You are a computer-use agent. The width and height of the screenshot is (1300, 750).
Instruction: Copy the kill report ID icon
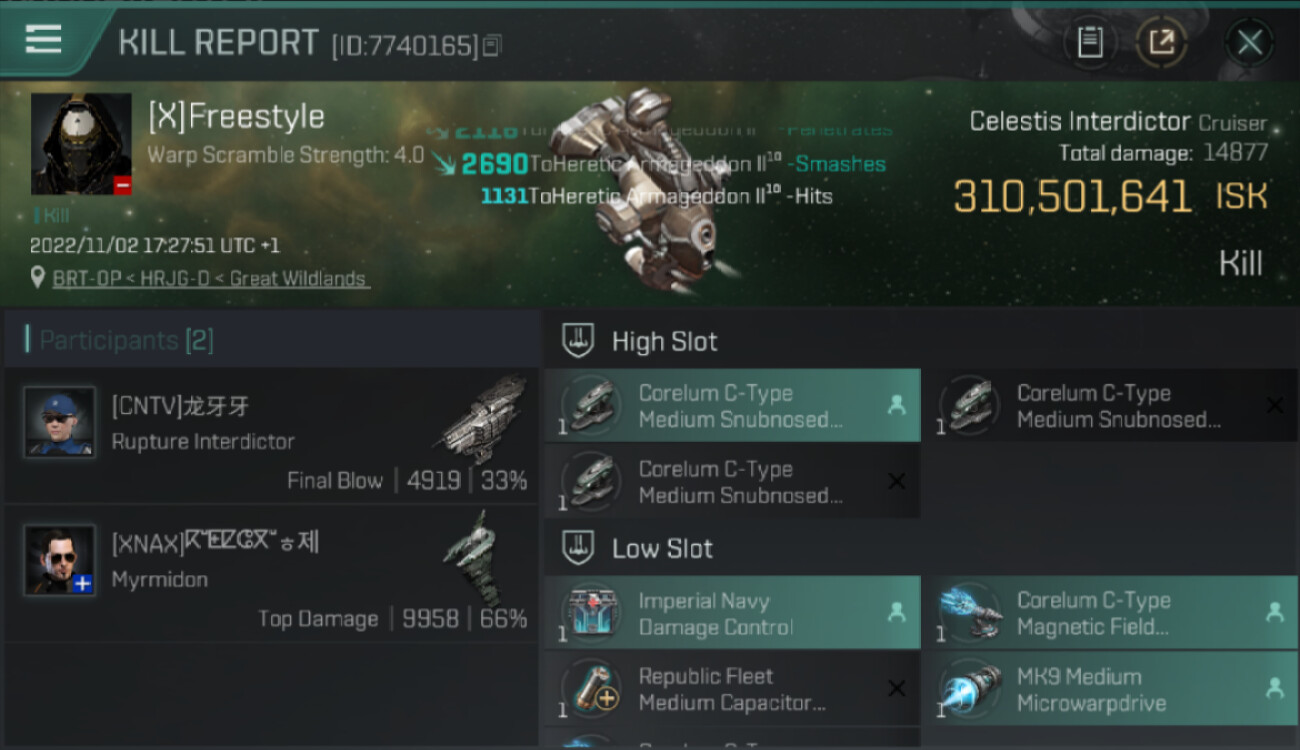[491, 45]
